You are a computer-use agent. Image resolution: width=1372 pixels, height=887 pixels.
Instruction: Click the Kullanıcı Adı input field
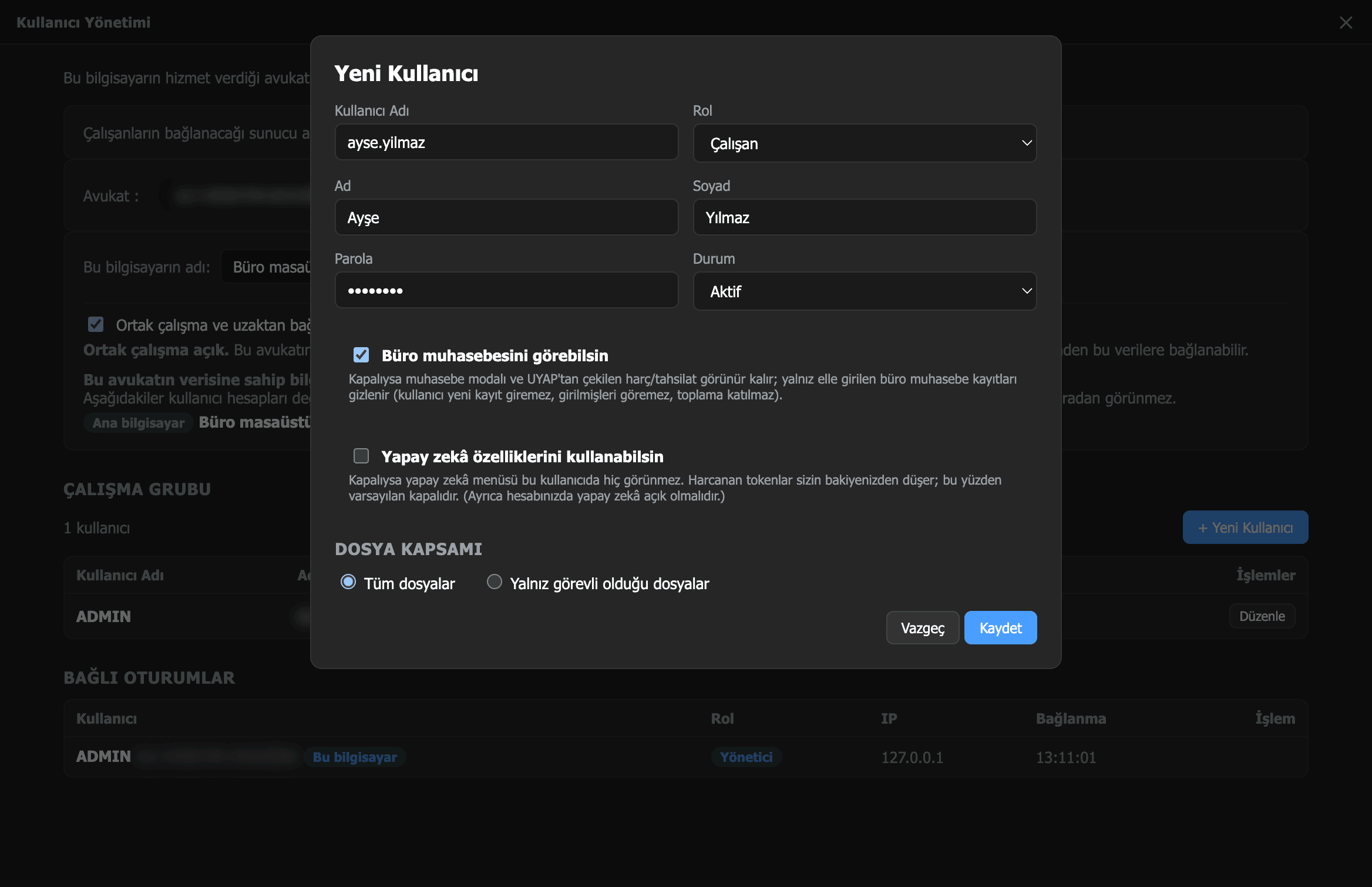506,142
